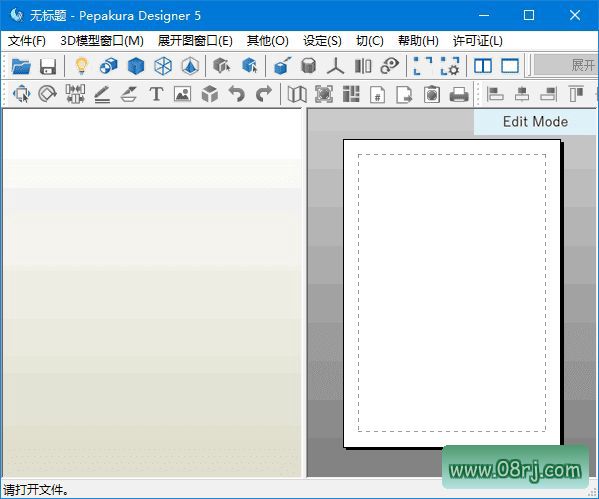599x499 pixels.
Task: Click inside the empty 3D model view
Action: click(x=152, y=292)
